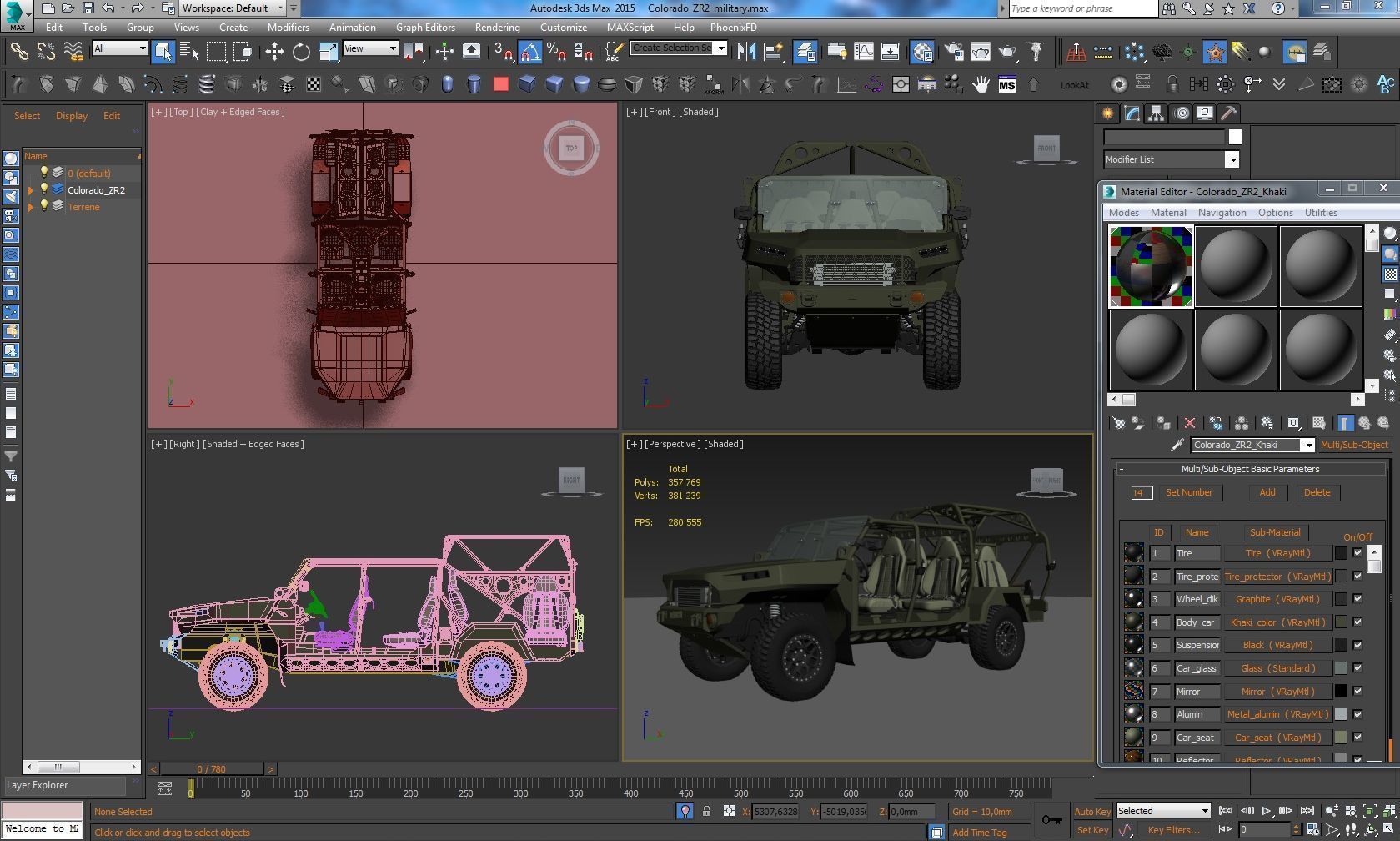This screenshot has width=1400, height=841.
Task: Toggle the On/Off checkbox for Body_car
Action: click(x=1357, y=622)
